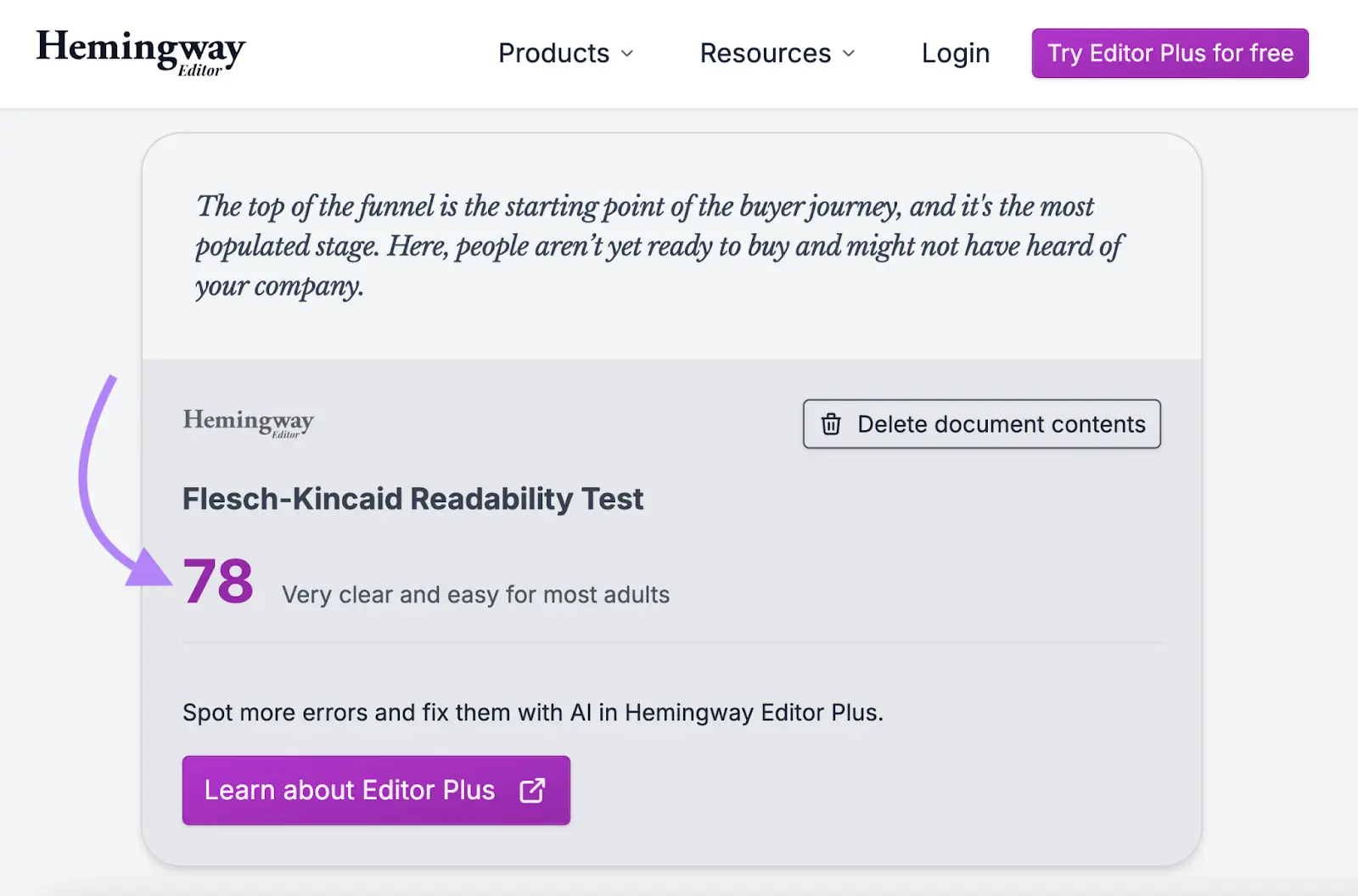1358x896 pixels.
Task: Click the external link icon on Learn about Editor Plus
Action: pos(531,790)
